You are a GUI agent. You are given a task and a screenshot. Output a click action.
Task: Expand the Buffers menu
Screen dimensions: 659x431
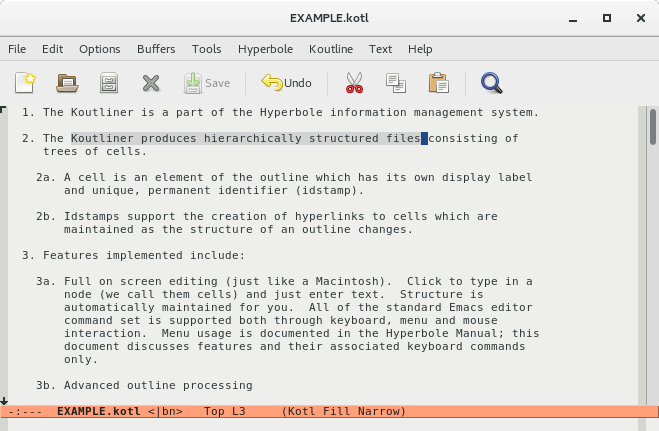(156, 49)
